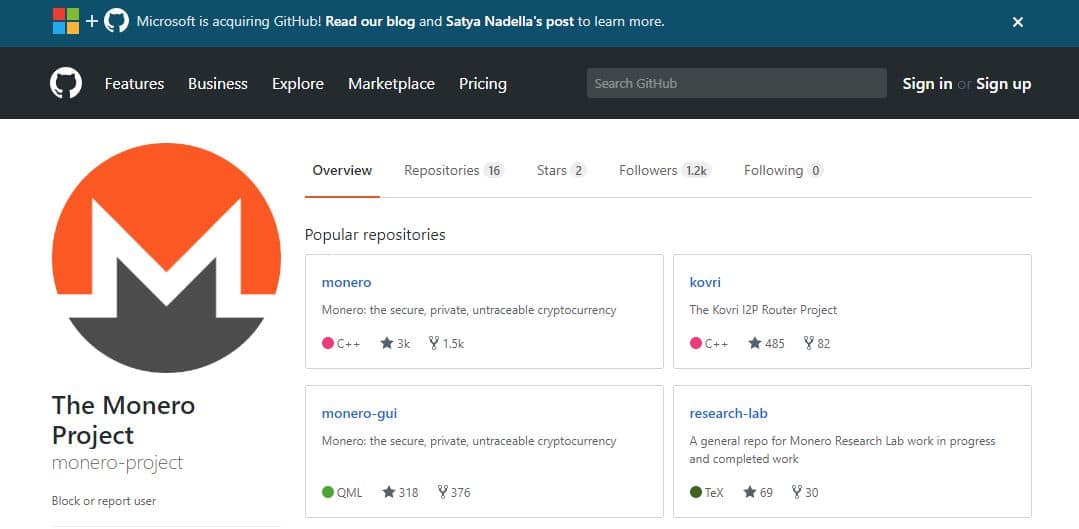
Task: Open the monero-gui repository link
Action: coord(359,413)
